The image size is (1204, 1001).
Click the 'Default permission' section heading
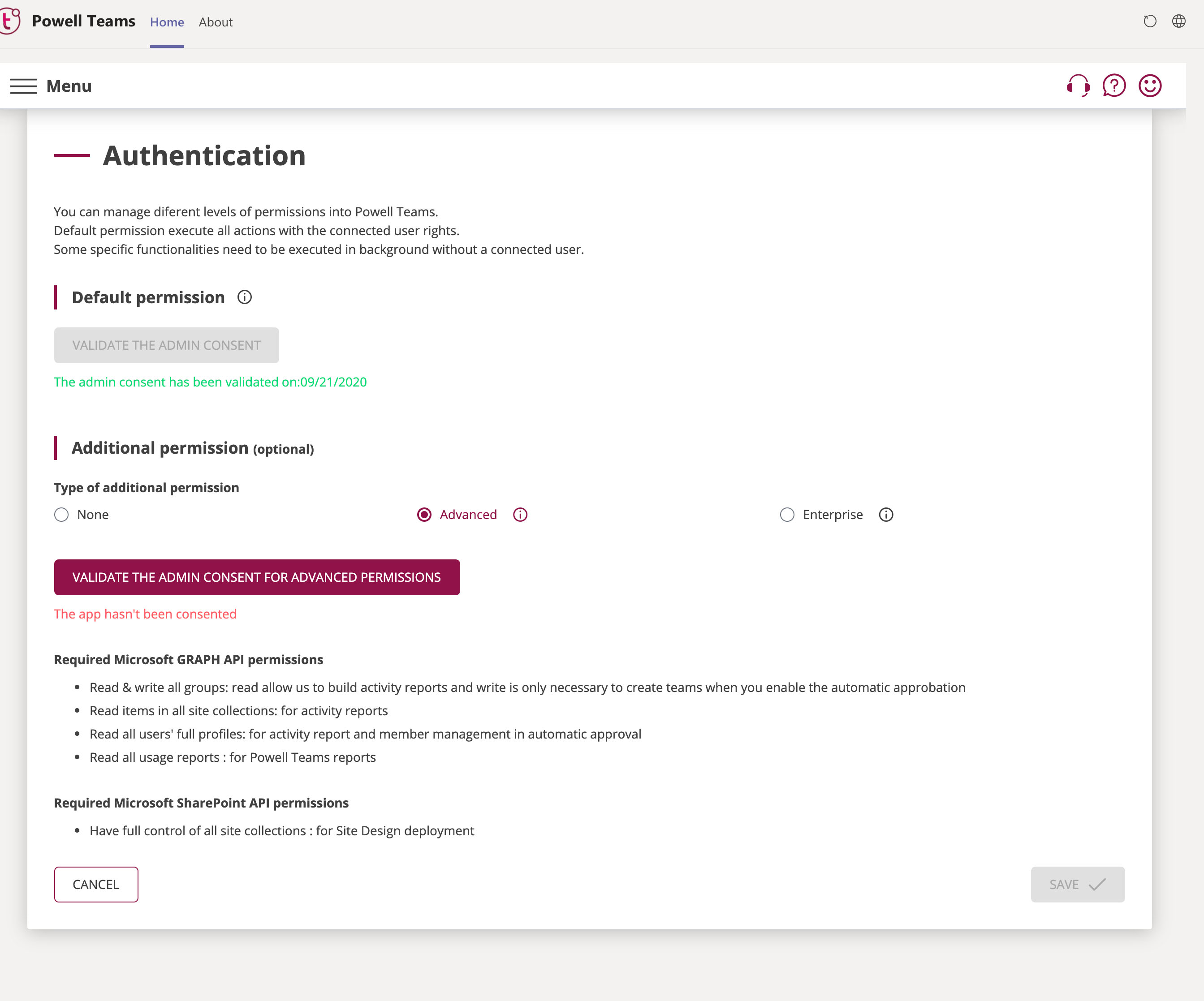pos(148,297)
